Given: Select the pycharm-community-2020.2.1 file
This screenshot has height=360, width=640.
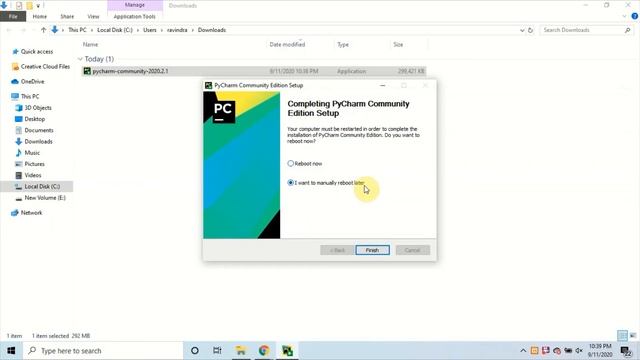Looking at the screenshot, I should tap(253, 71).
